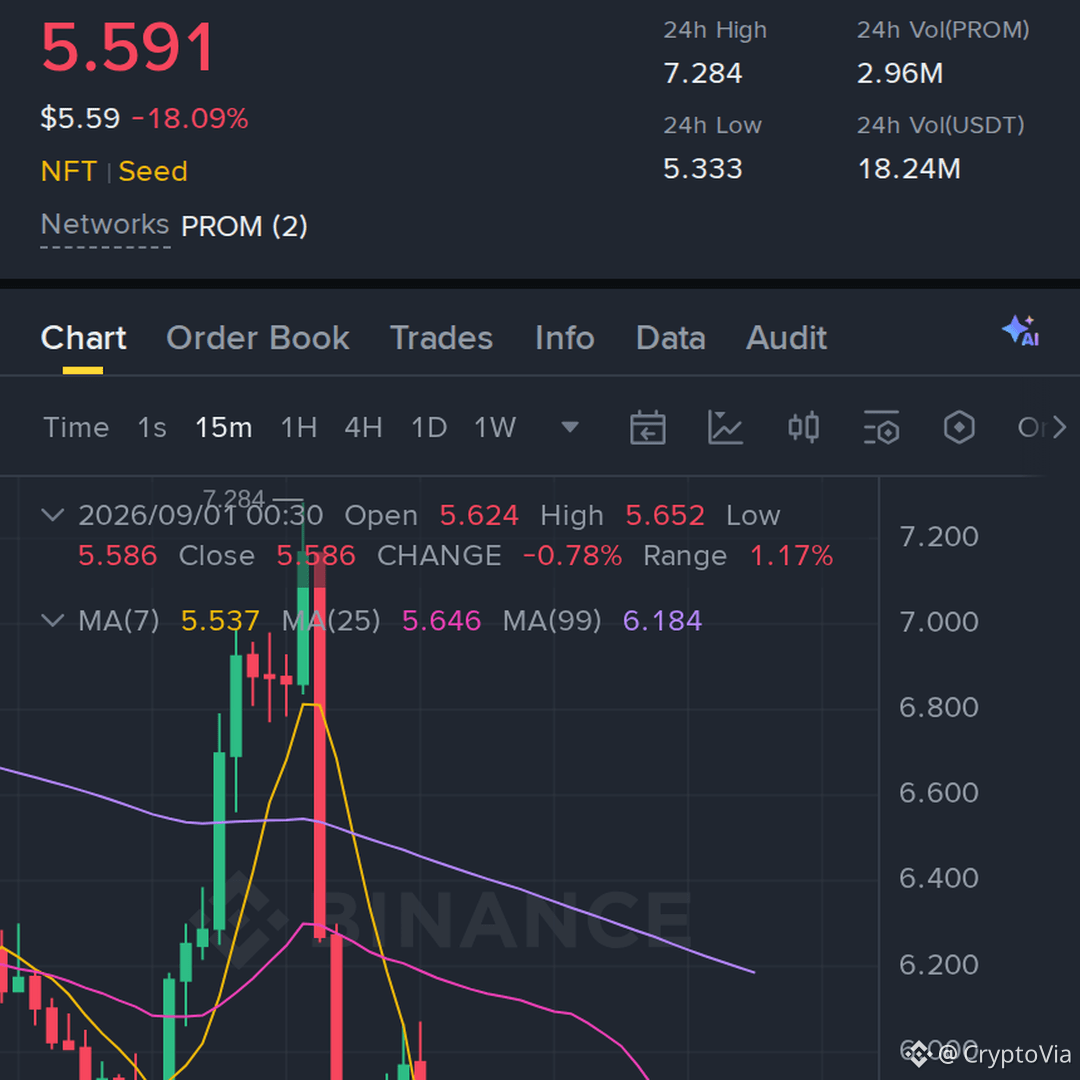Select the 4H interval
Viewport: 1080px width, 1080px height.
point(364,428)
